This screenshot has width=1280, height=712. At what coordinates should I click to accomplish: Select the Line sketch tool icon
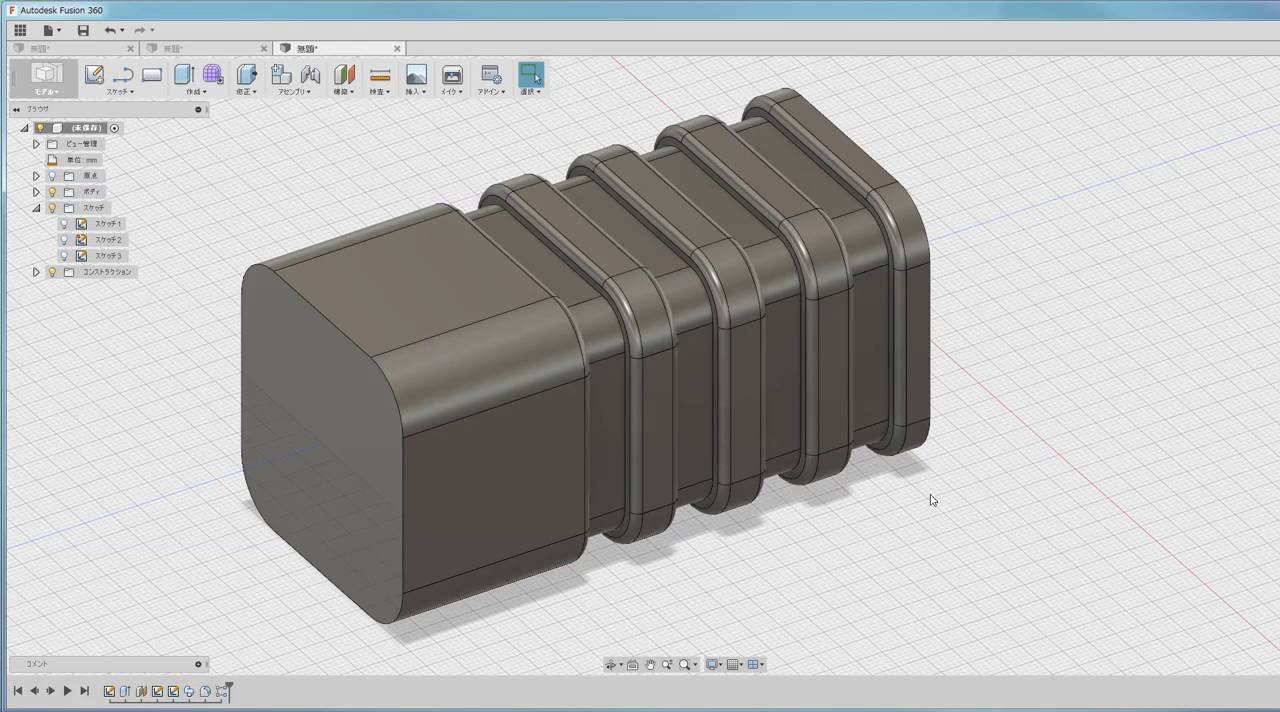123,74
